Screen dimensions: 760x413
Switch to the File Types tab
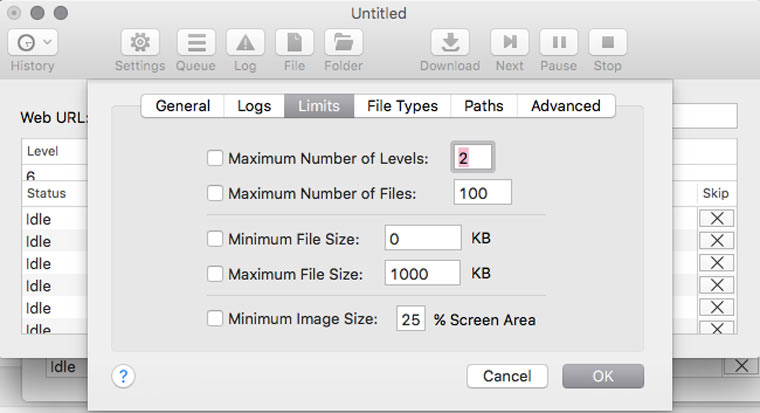tap(402, 106)
